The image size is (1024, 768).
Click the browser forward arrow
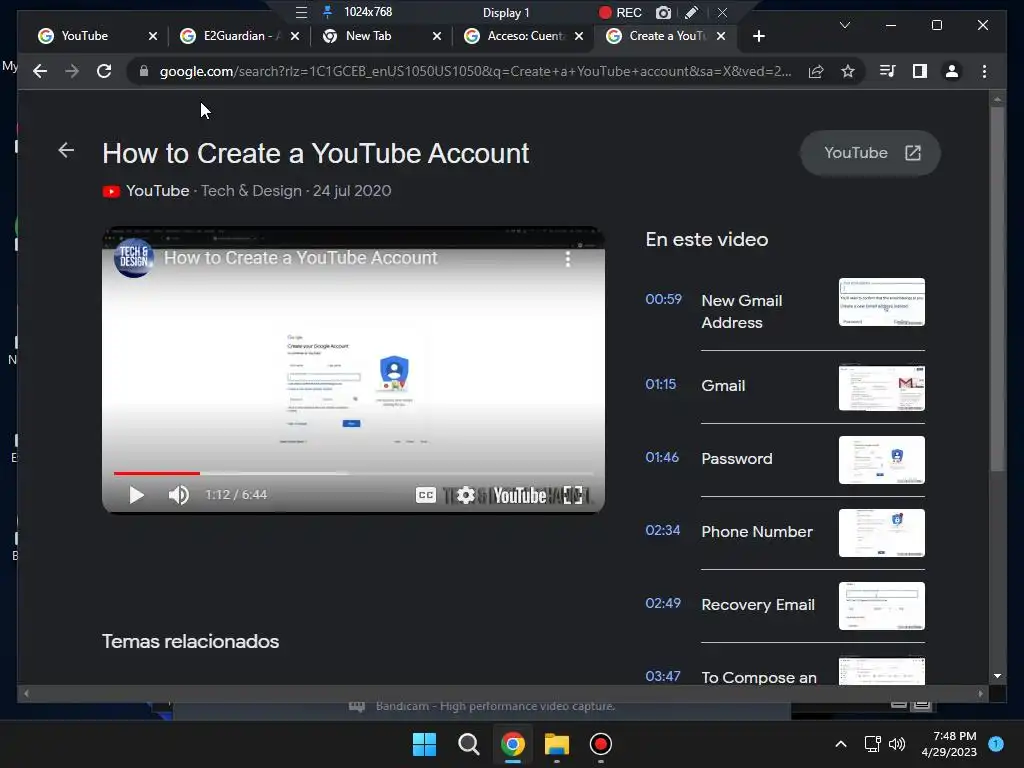(x=72, y=71)
